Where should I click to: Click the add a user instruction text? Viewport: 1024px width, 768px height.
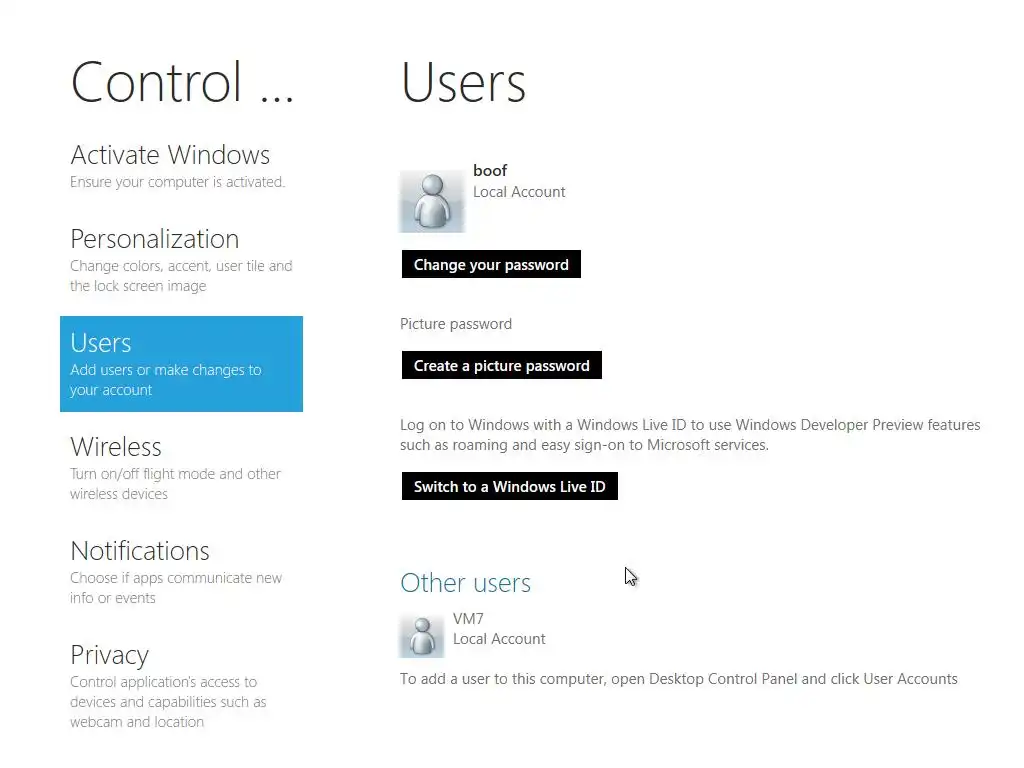679,679
